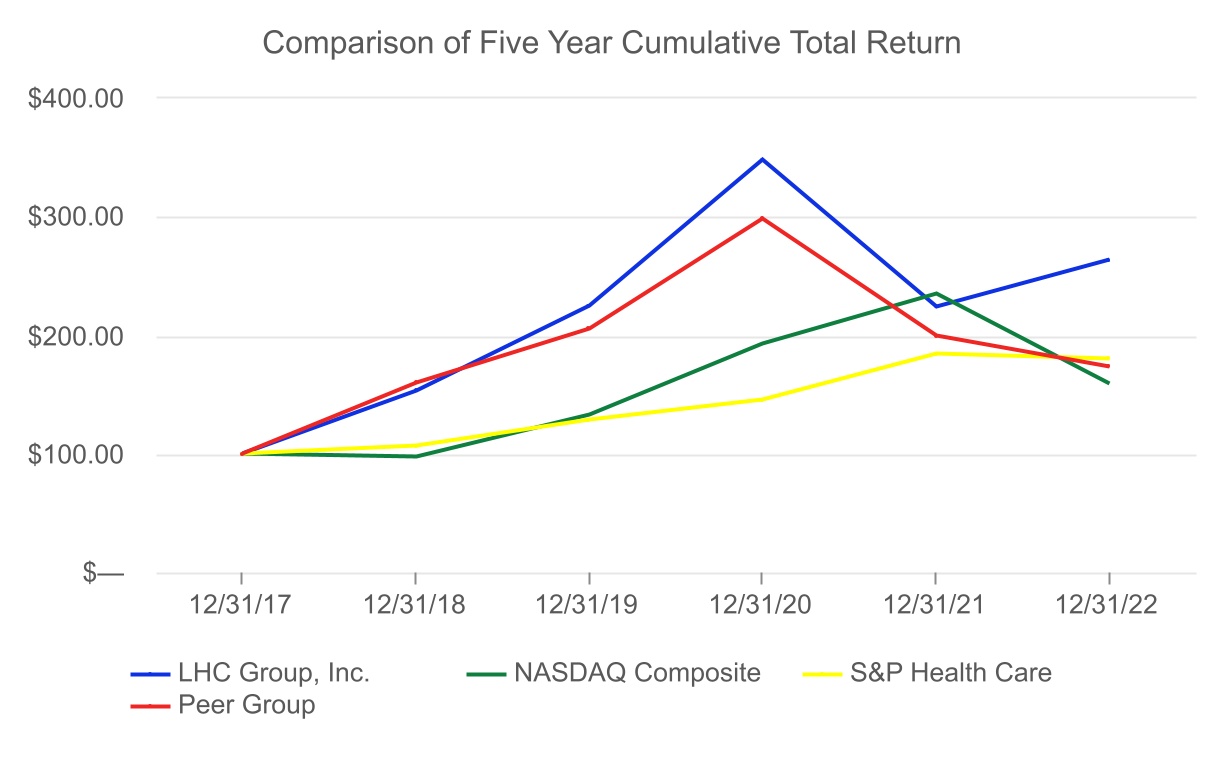Click the green NASDAQ Composite legend line marker
Screen dimensions: 1226x760
coord(486,673)
